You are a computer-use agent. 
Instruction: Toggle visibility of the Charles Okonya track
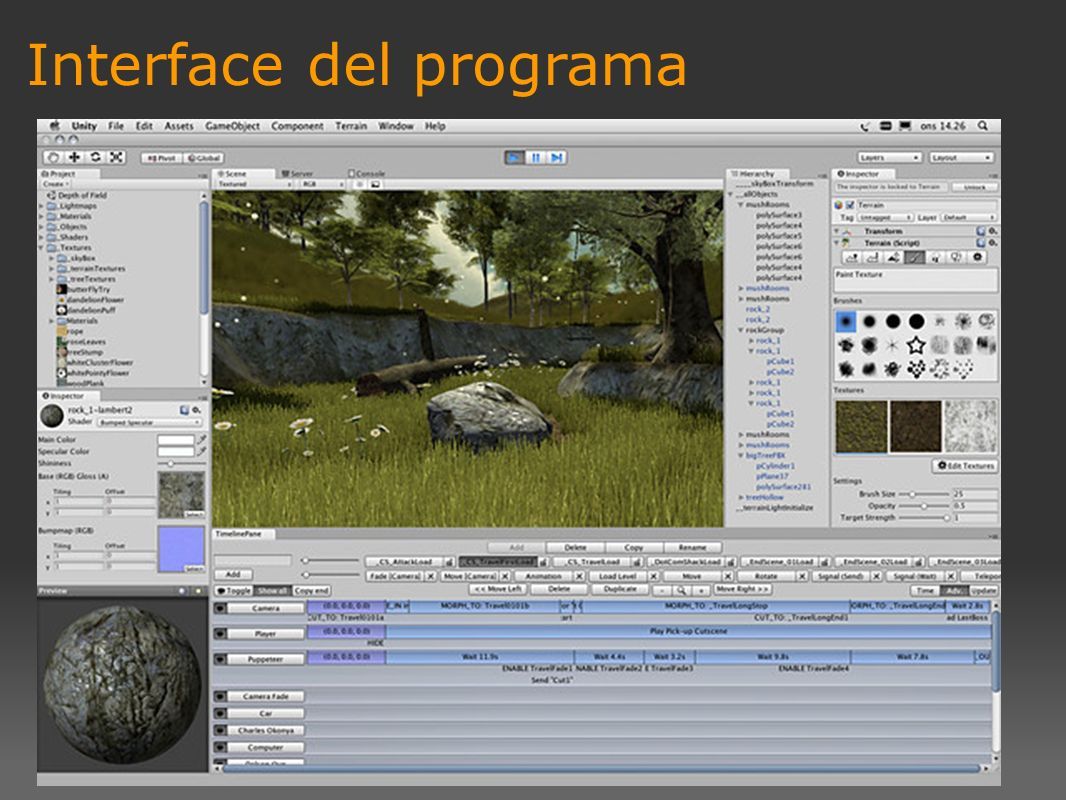pyautogui.click(x=220, y=730)
